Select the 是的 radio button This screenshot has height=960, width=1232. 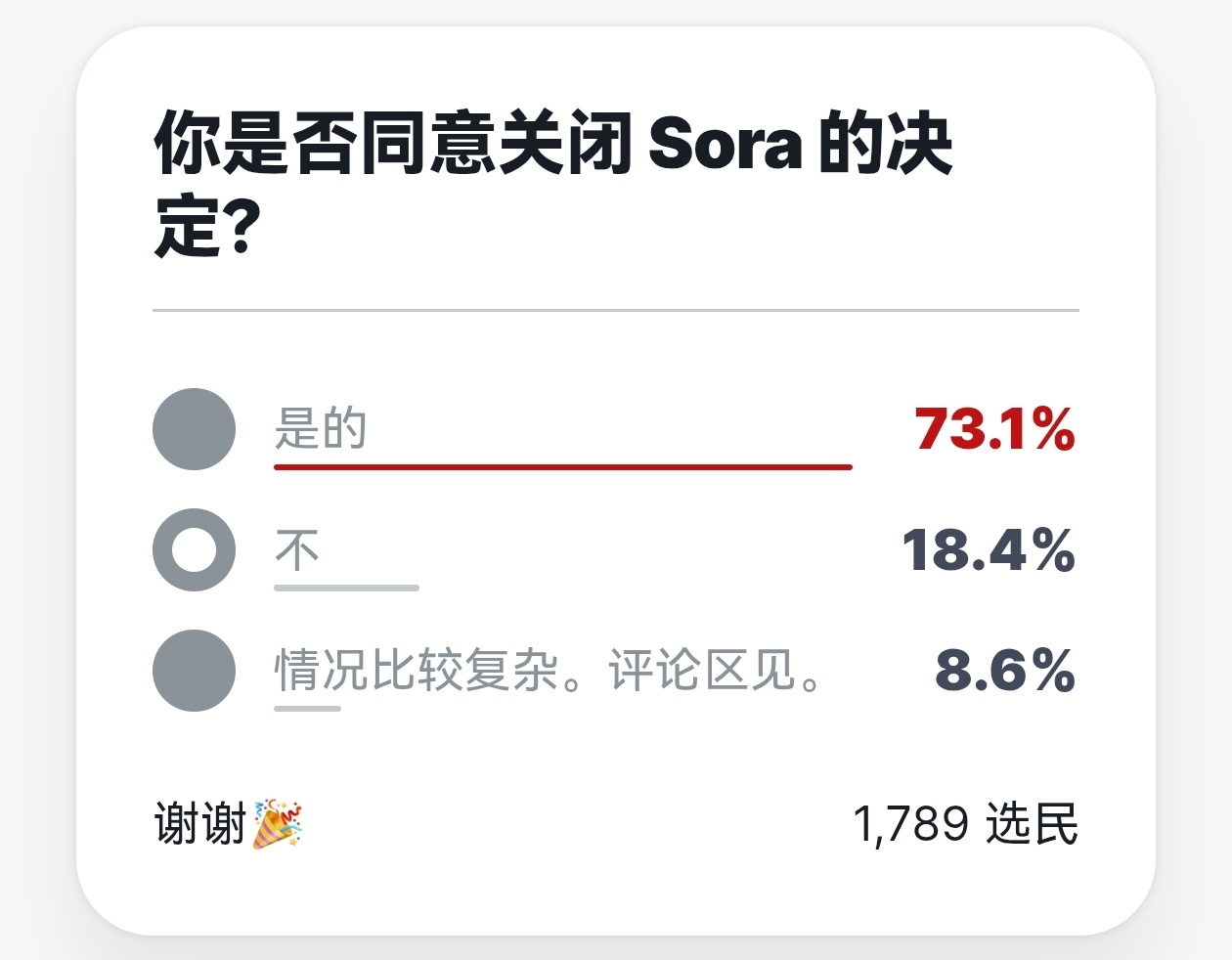tap(194, 429)
